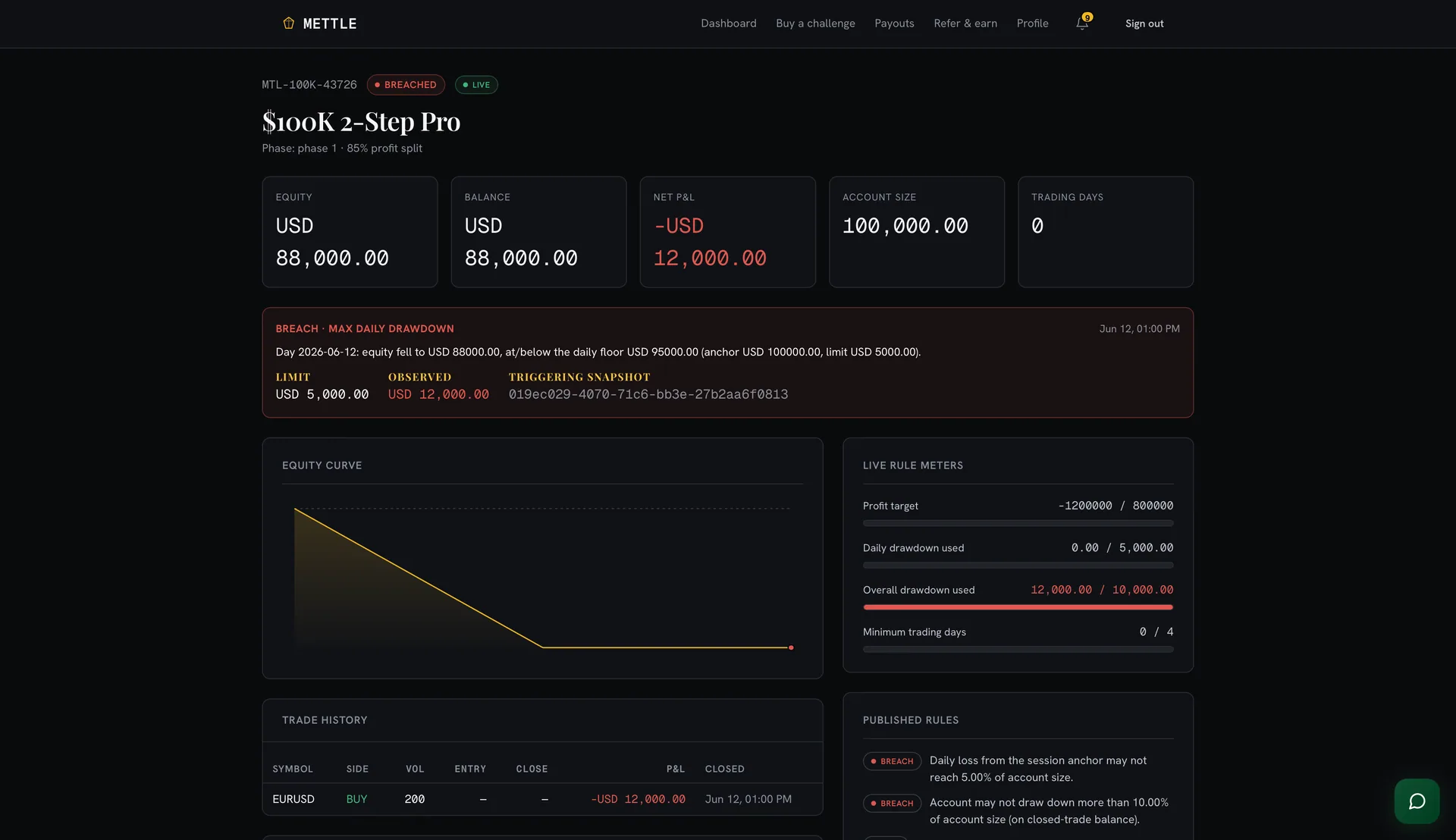Click the Minimum trading days progress bar
This screenshot has height=840, width=1456.
coord(1018,650)
